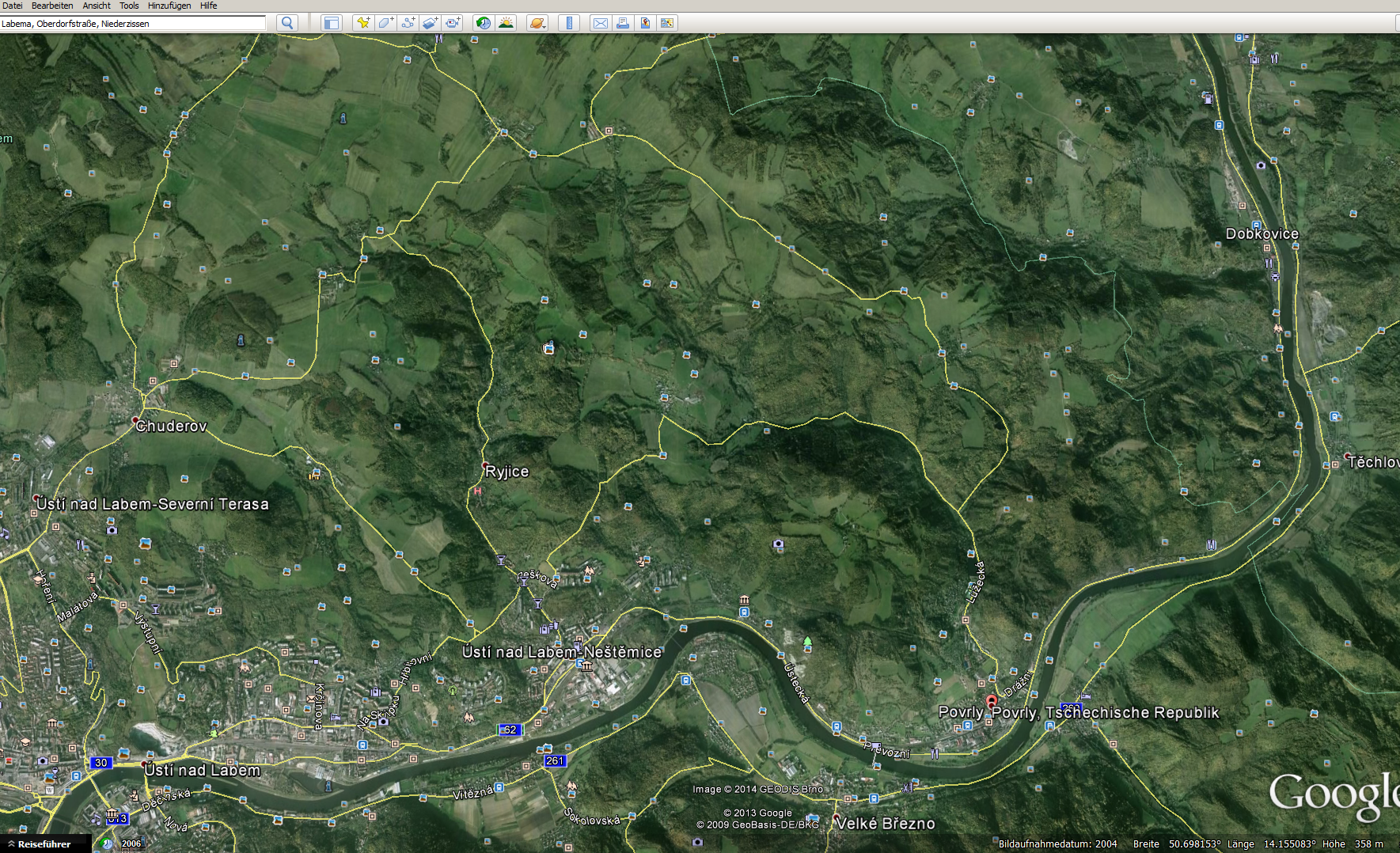Click the road shield number 30

pyautogui.click(x=101, y=763)
